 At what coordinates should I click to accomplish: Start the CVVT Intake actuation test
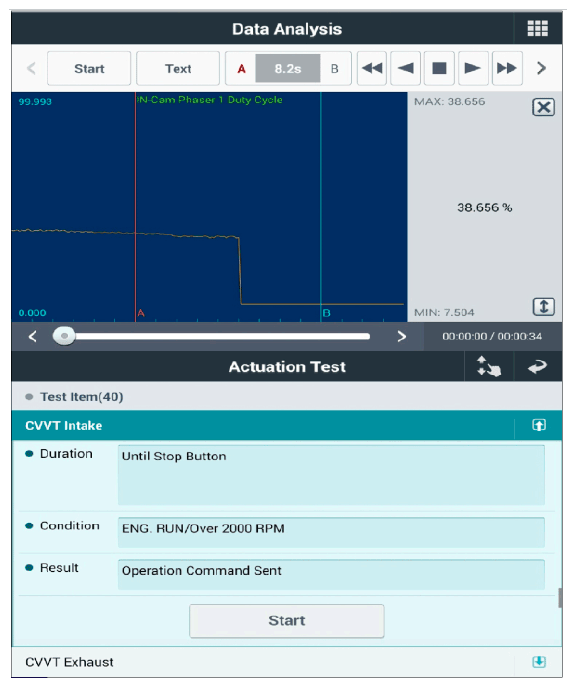click(287, 620)
